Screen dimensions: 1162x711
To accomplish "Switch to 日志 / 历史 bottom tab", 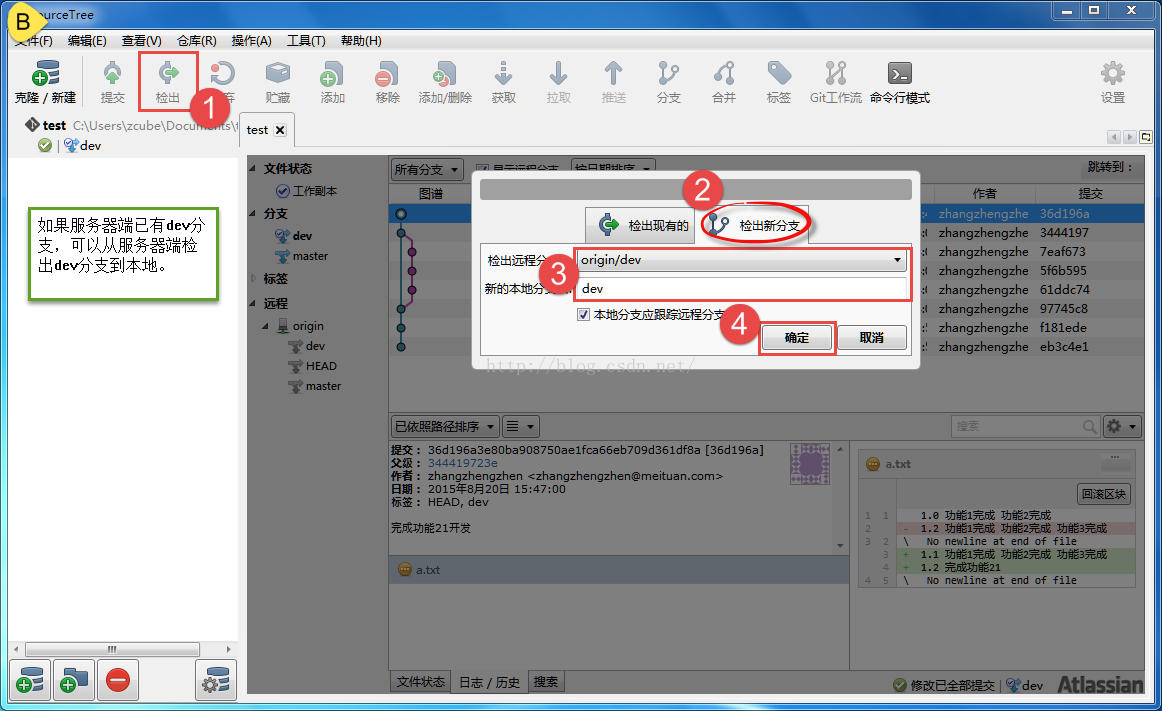I will click(x=489, y=681).
